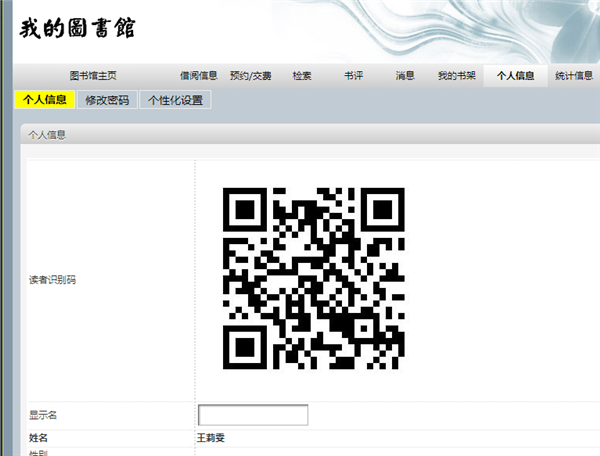The width and height of the screenshot is (600, 456).
Task: Open 统计信息 page
Action: pos(574,76)
